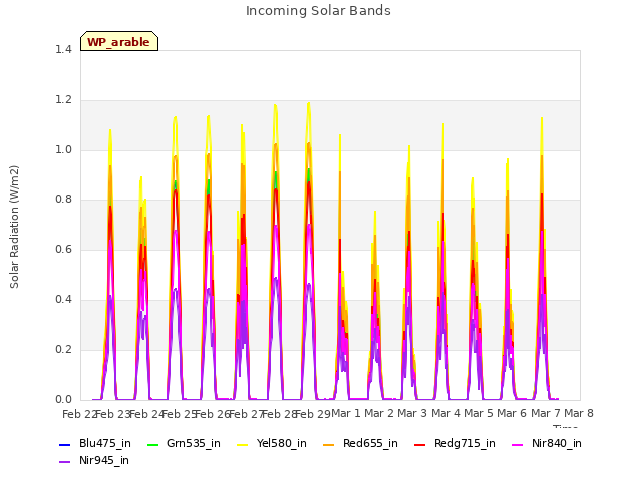Toggle the Grn535_in legend entry

184,443
